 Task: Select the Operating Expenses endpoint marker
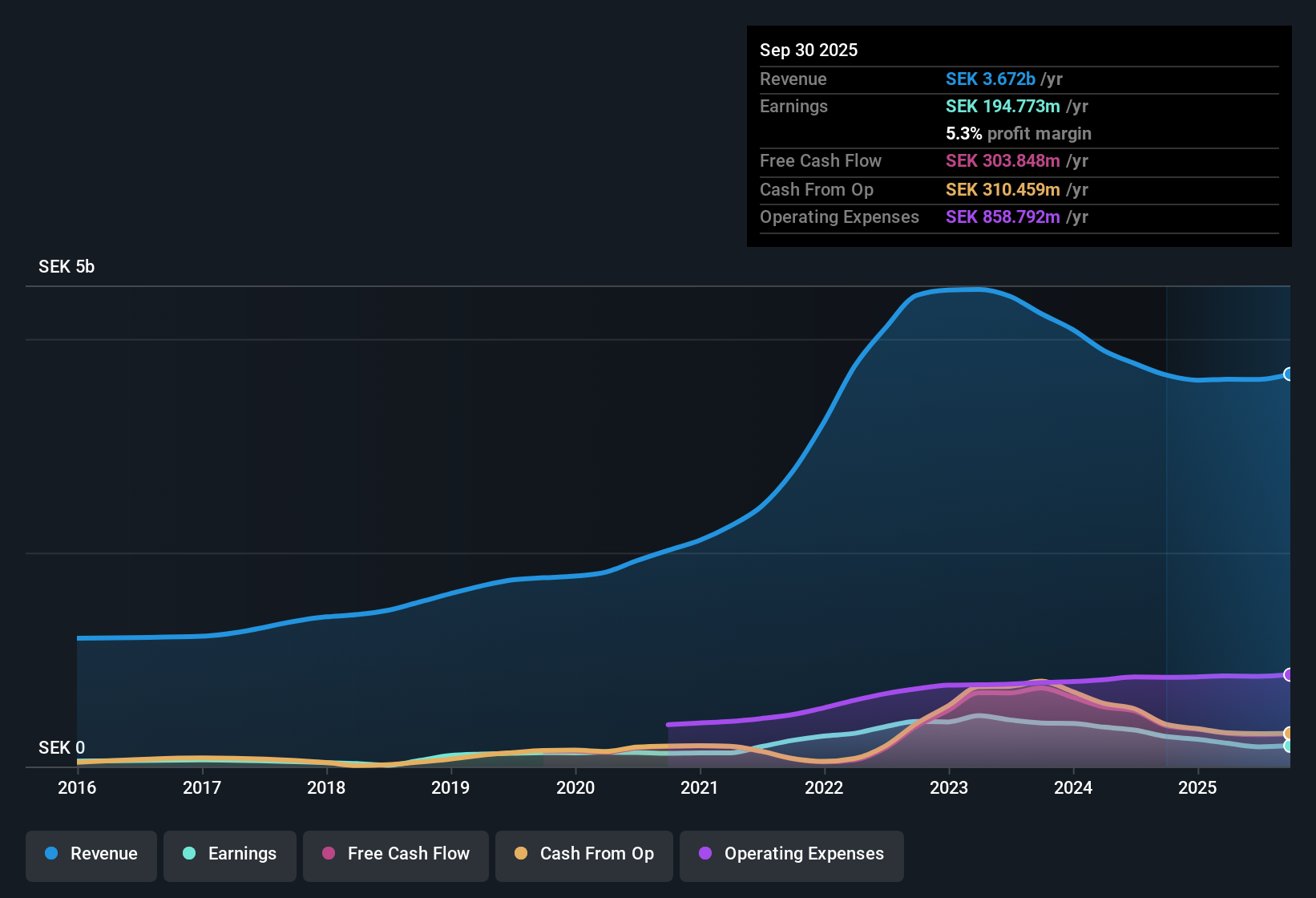(1287, 674)
